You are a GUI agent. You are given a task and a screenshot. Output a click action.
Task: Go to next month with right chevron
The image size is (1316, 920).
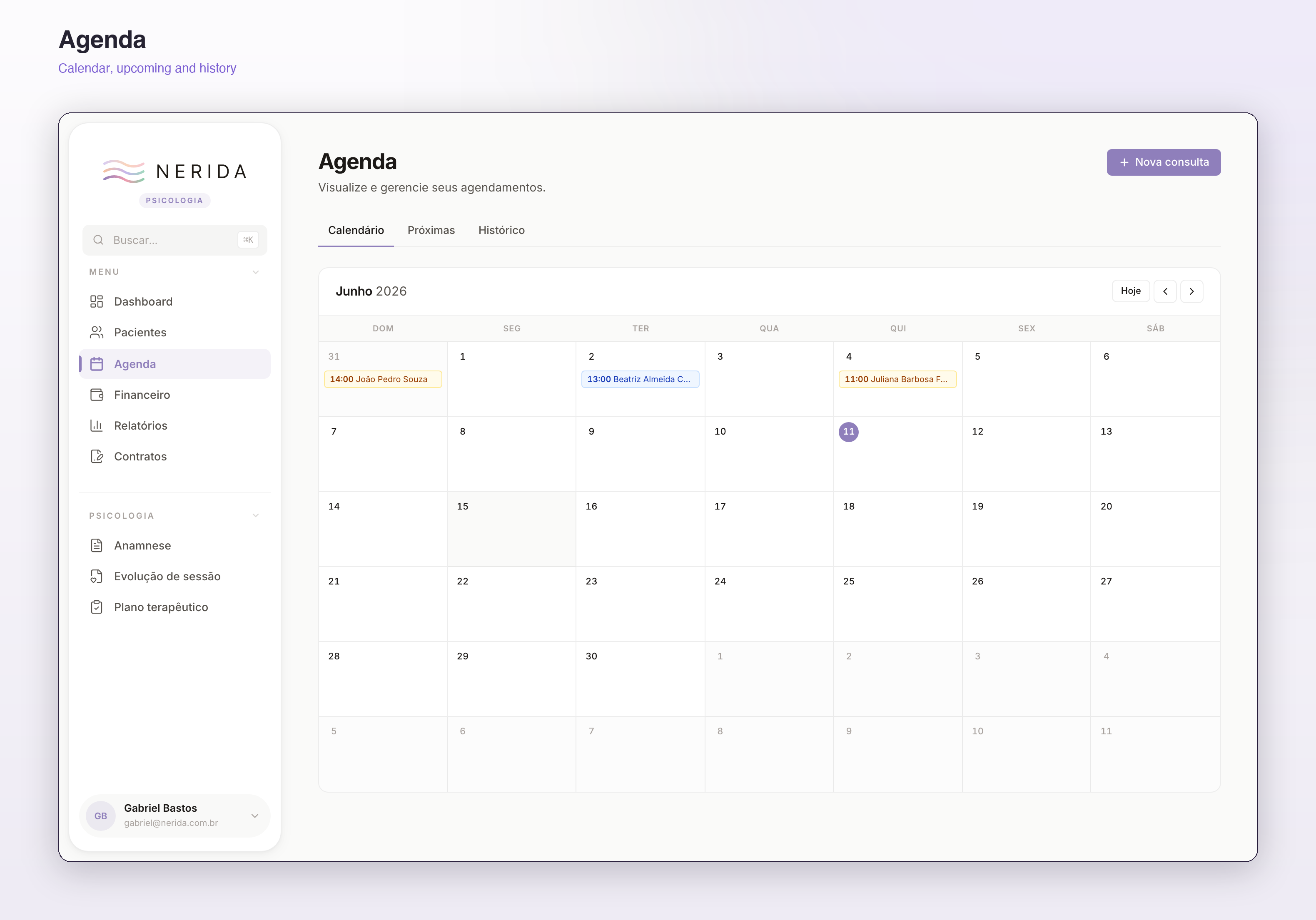coord(1191,291)
